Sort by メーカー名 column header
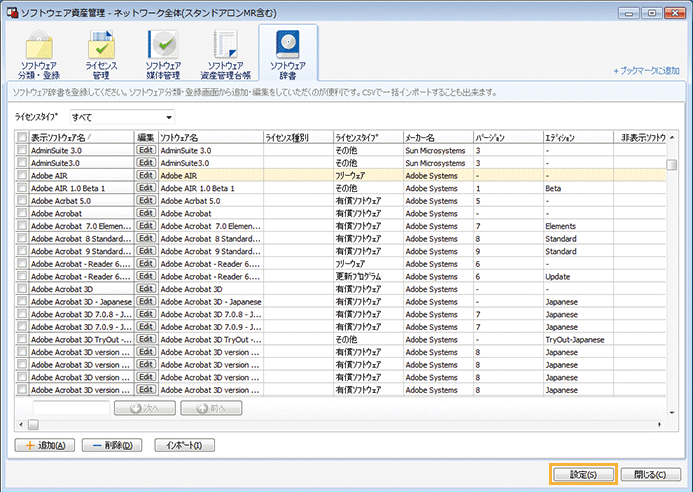This screenshot has height=492, width=693. [438, 137]
